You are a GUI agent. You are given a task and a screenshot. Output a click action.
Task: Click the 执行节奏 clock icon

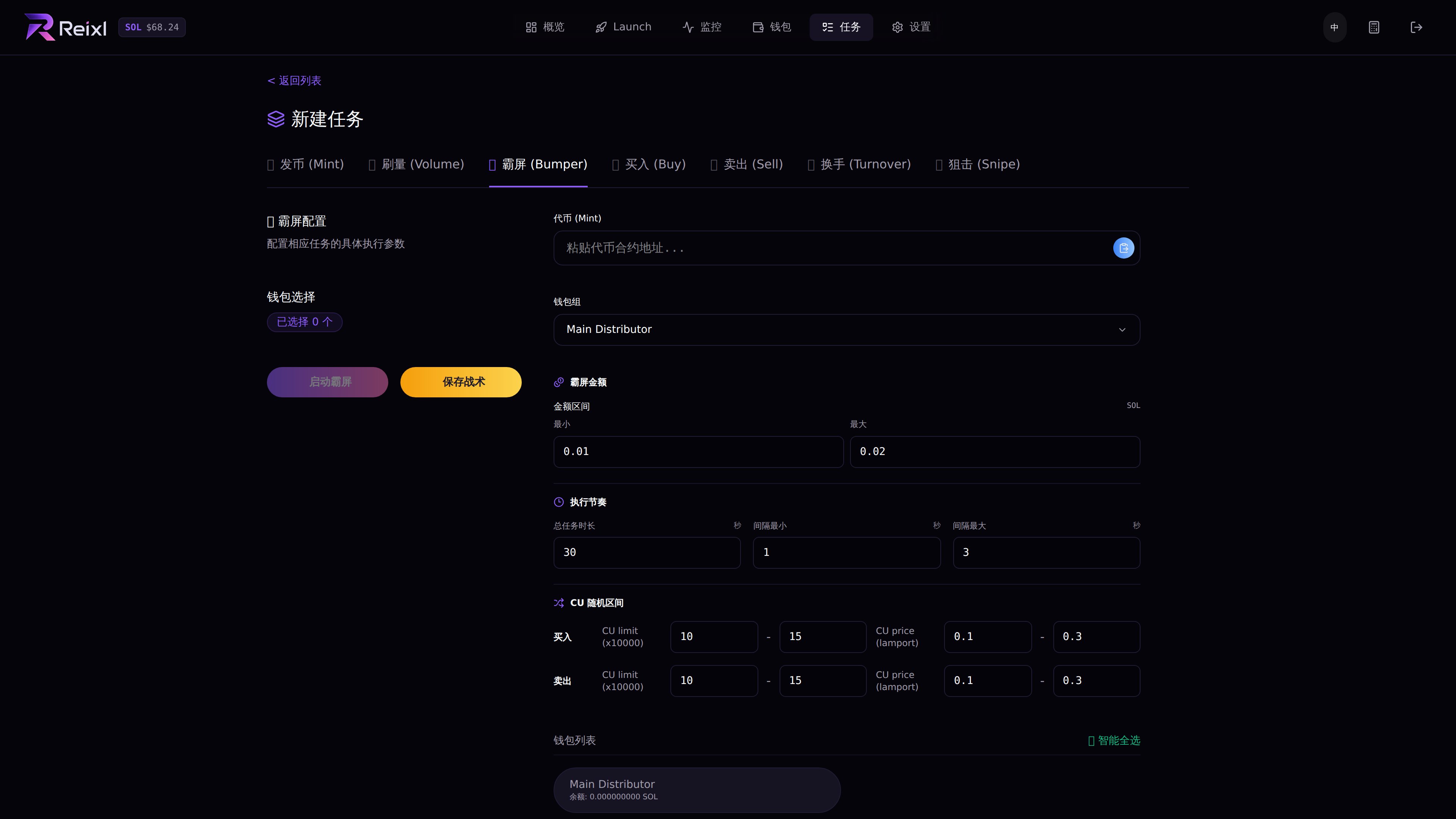click(559, 502)
